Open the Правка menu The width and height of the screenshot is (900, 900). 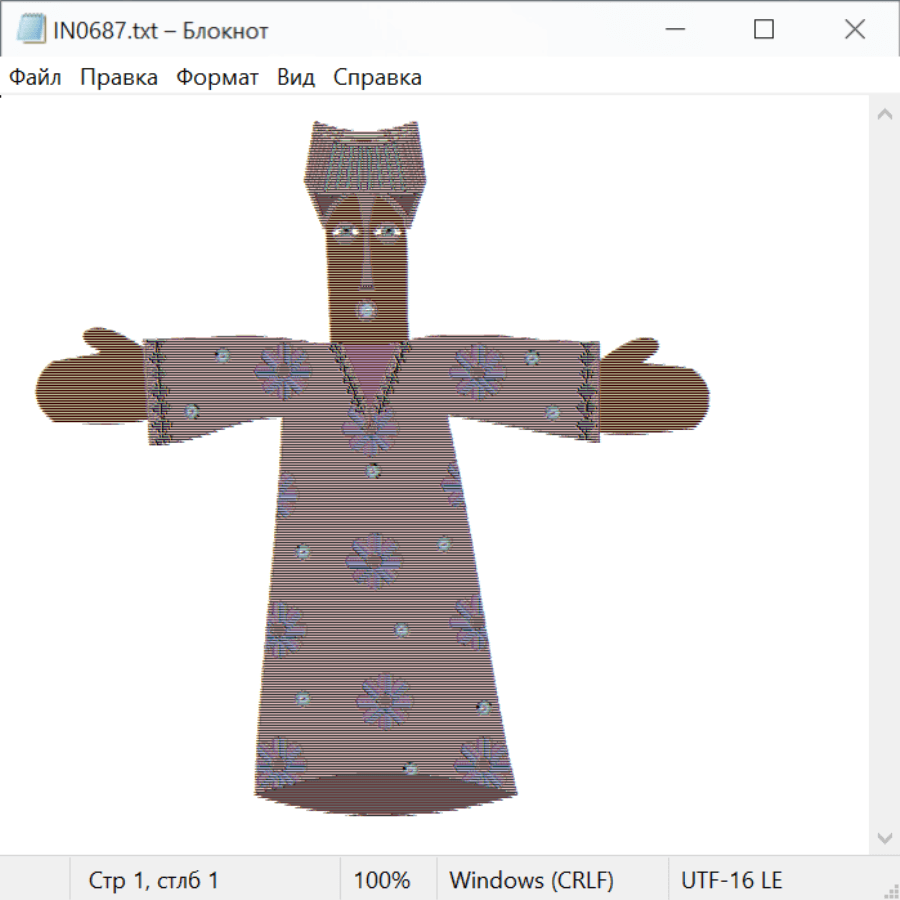119,78
